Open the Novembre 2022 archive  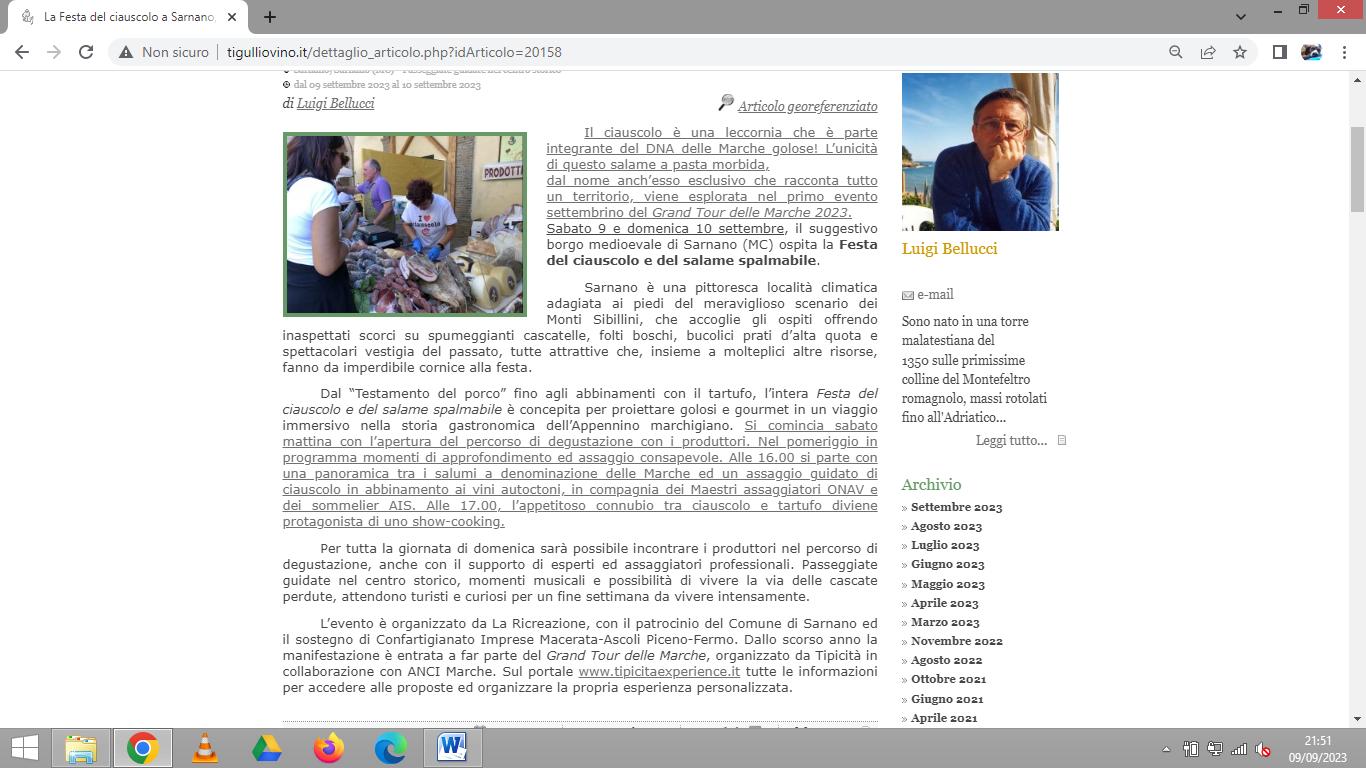957,641
